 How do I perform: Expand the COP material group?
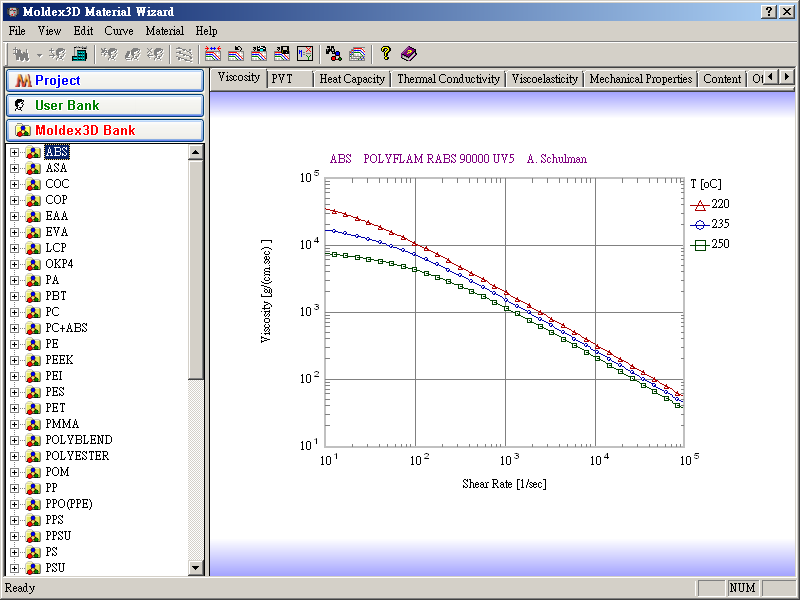pos(14,200)
